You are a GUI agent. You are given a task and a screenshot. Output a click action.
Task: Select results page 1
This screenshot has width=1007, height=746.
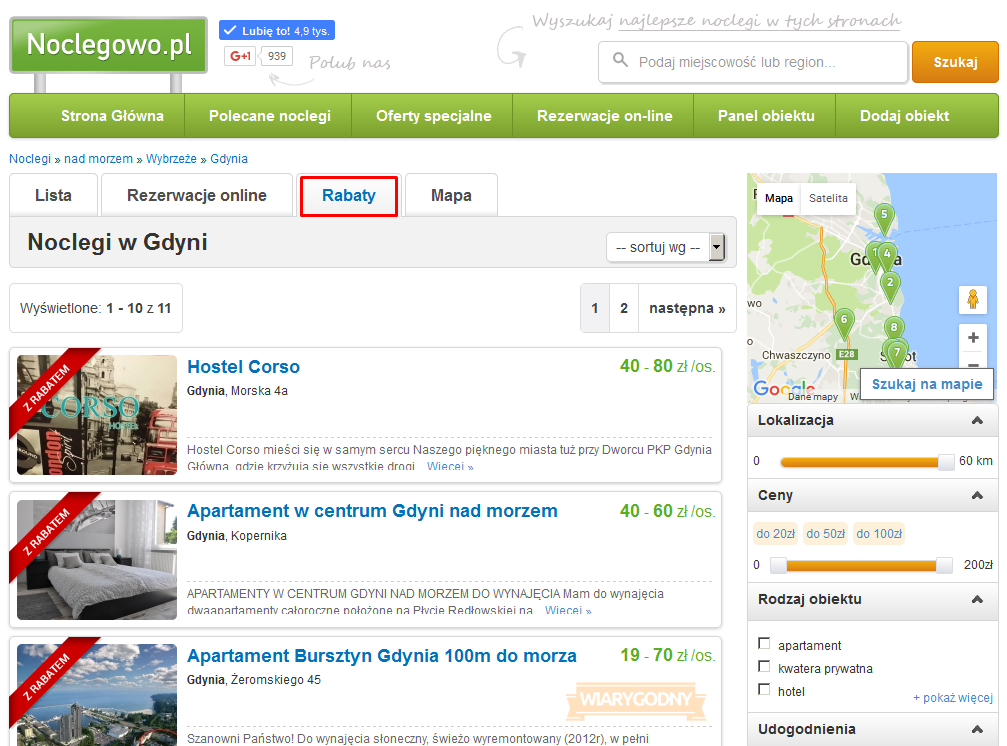tap(595, 308)
